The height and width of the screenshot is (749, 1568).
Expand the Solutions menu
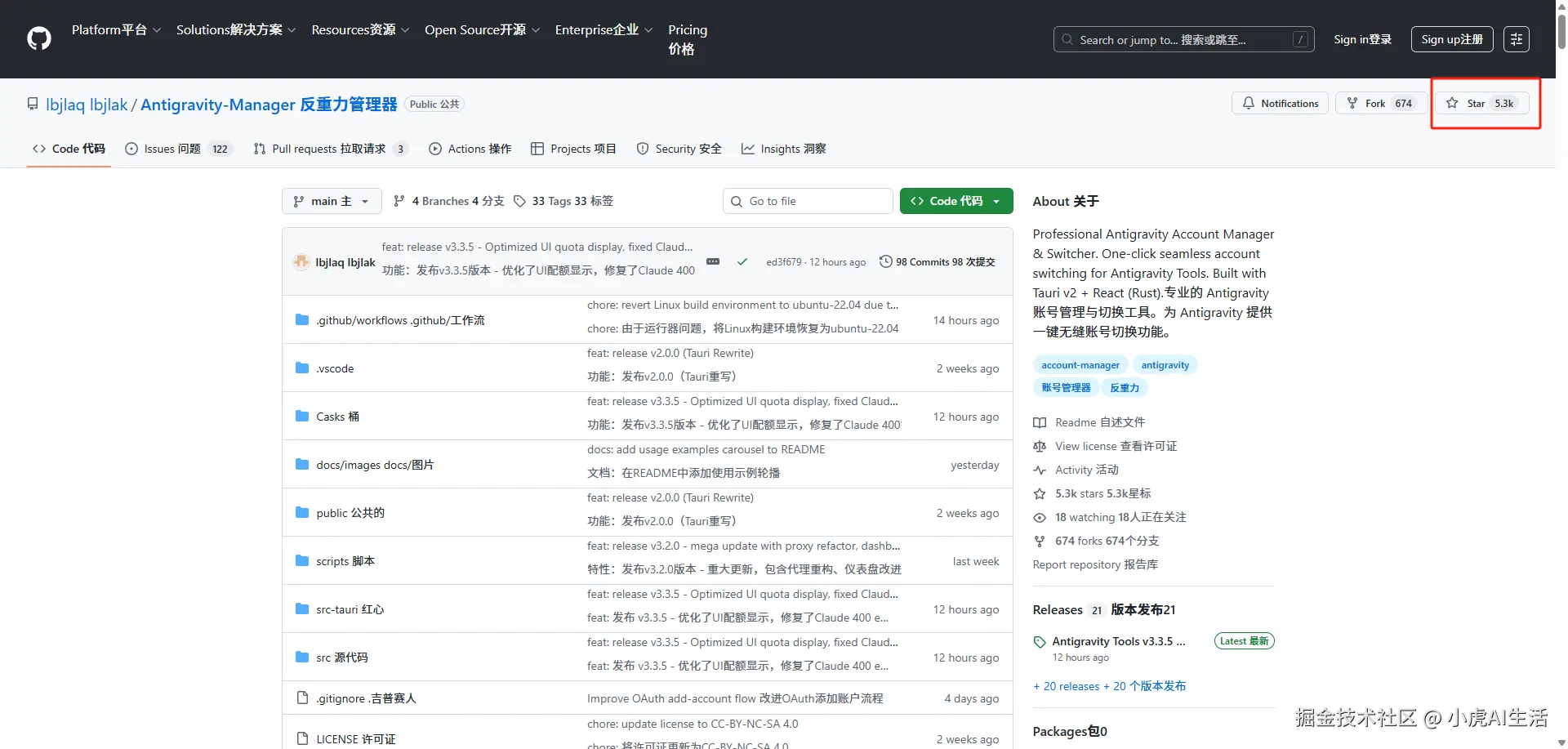(x=236, y=29)
